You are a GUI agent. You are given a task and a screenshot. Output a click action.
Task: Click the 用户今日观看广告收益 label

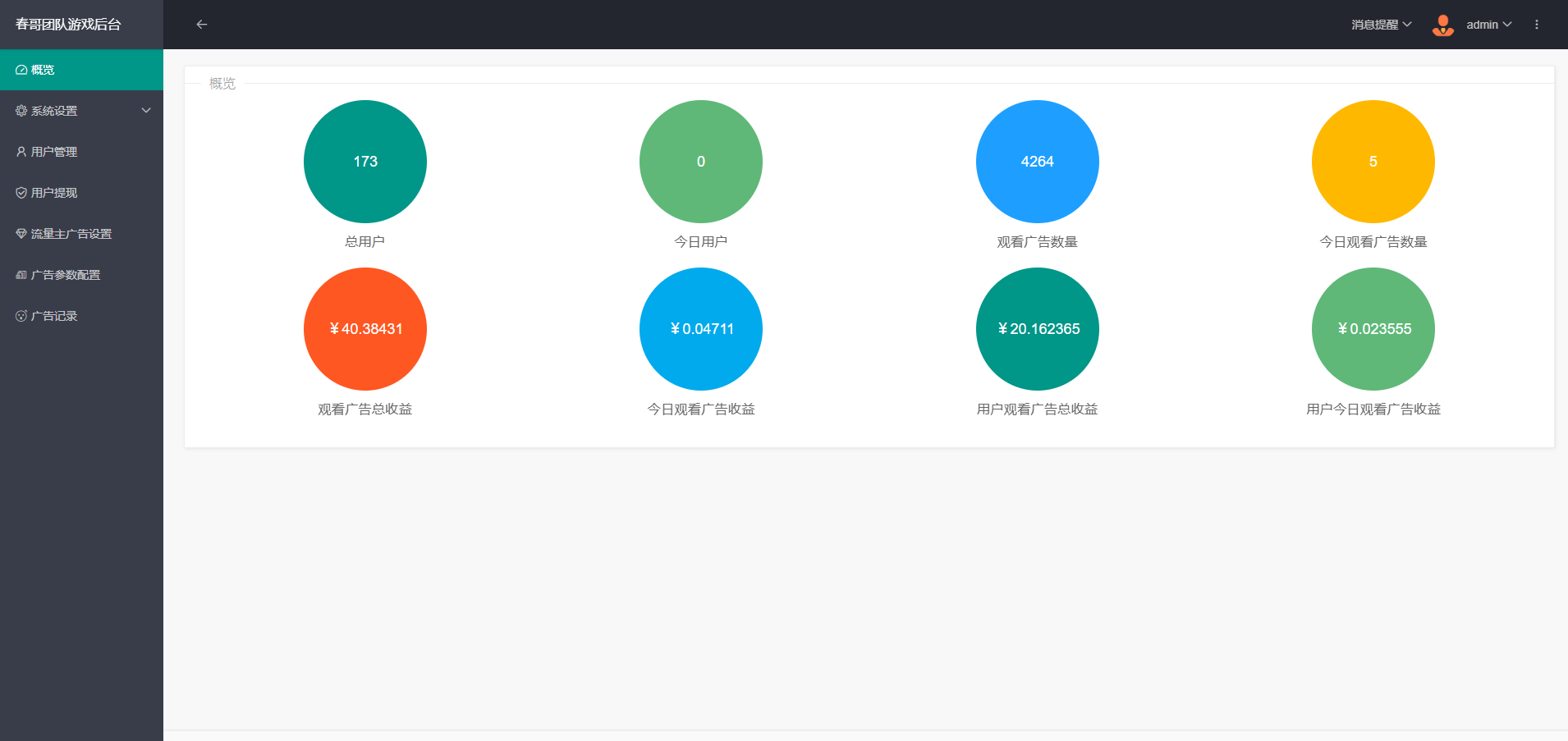(1373, 409)
